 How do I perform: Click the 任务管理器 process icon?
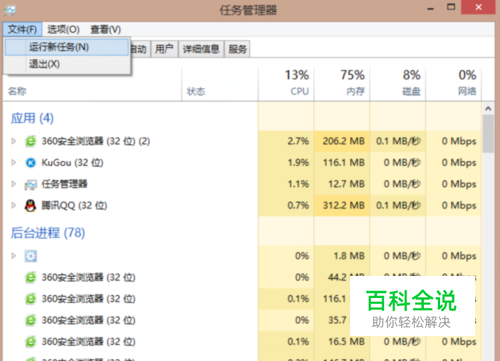pos(31,184)
